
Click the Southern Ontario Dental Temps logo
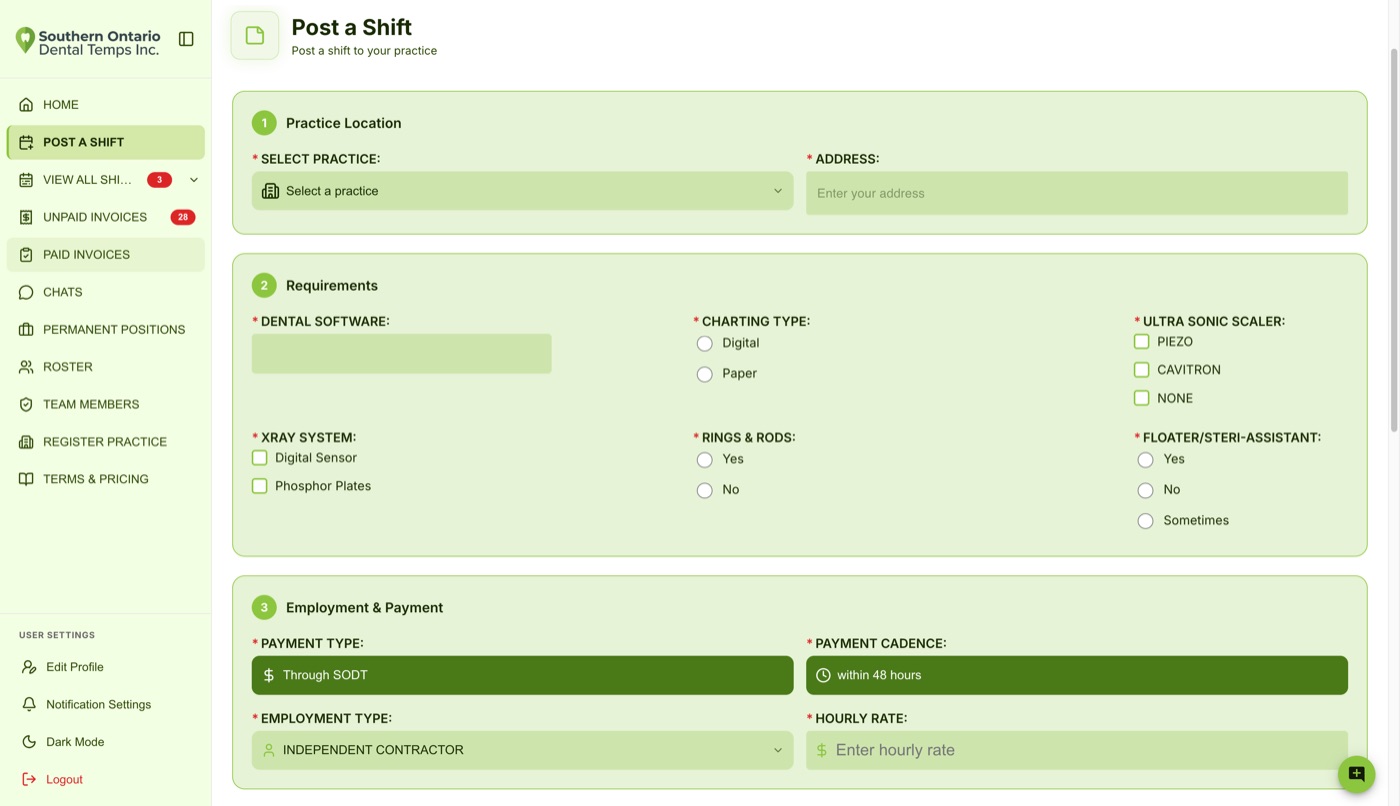88,42
